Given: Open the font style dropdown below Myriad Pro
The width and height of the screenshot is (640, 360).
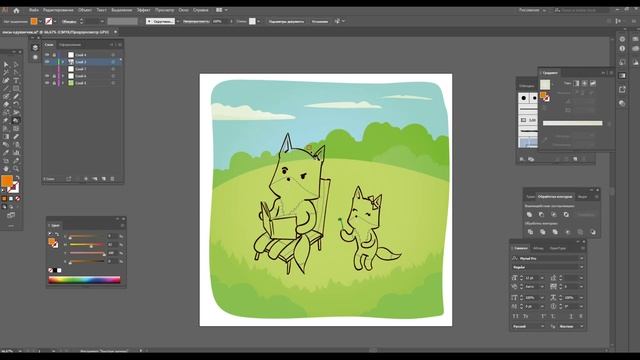Looking at the screenshot, I should coord(581,267).
